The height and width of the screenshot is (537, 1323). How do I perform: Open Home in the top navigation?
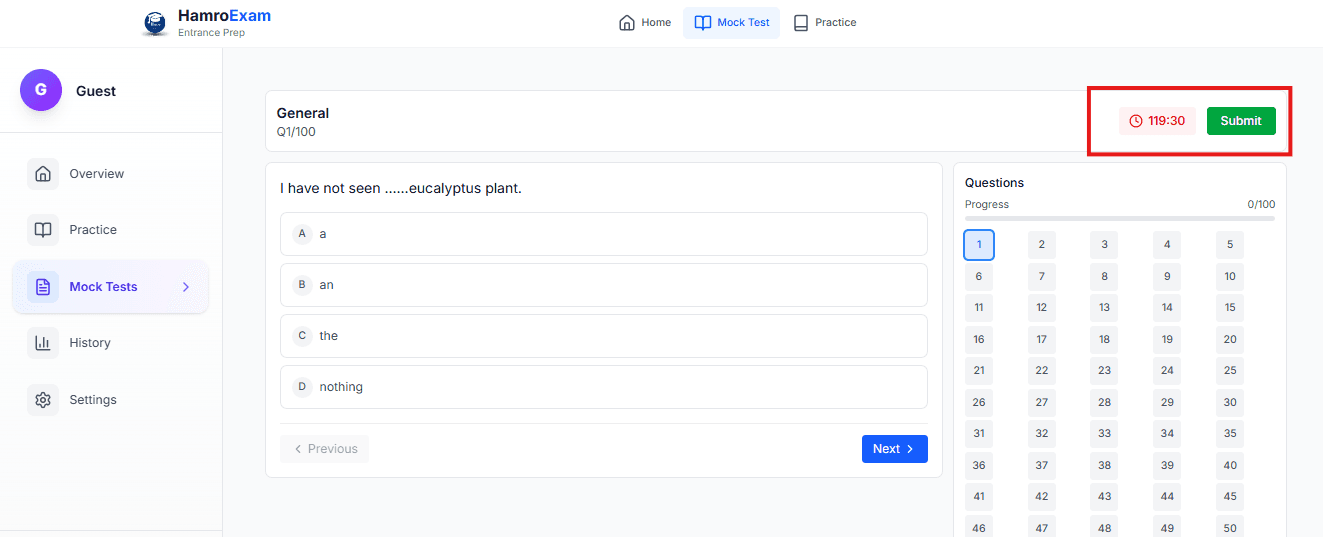coord(645,23)
